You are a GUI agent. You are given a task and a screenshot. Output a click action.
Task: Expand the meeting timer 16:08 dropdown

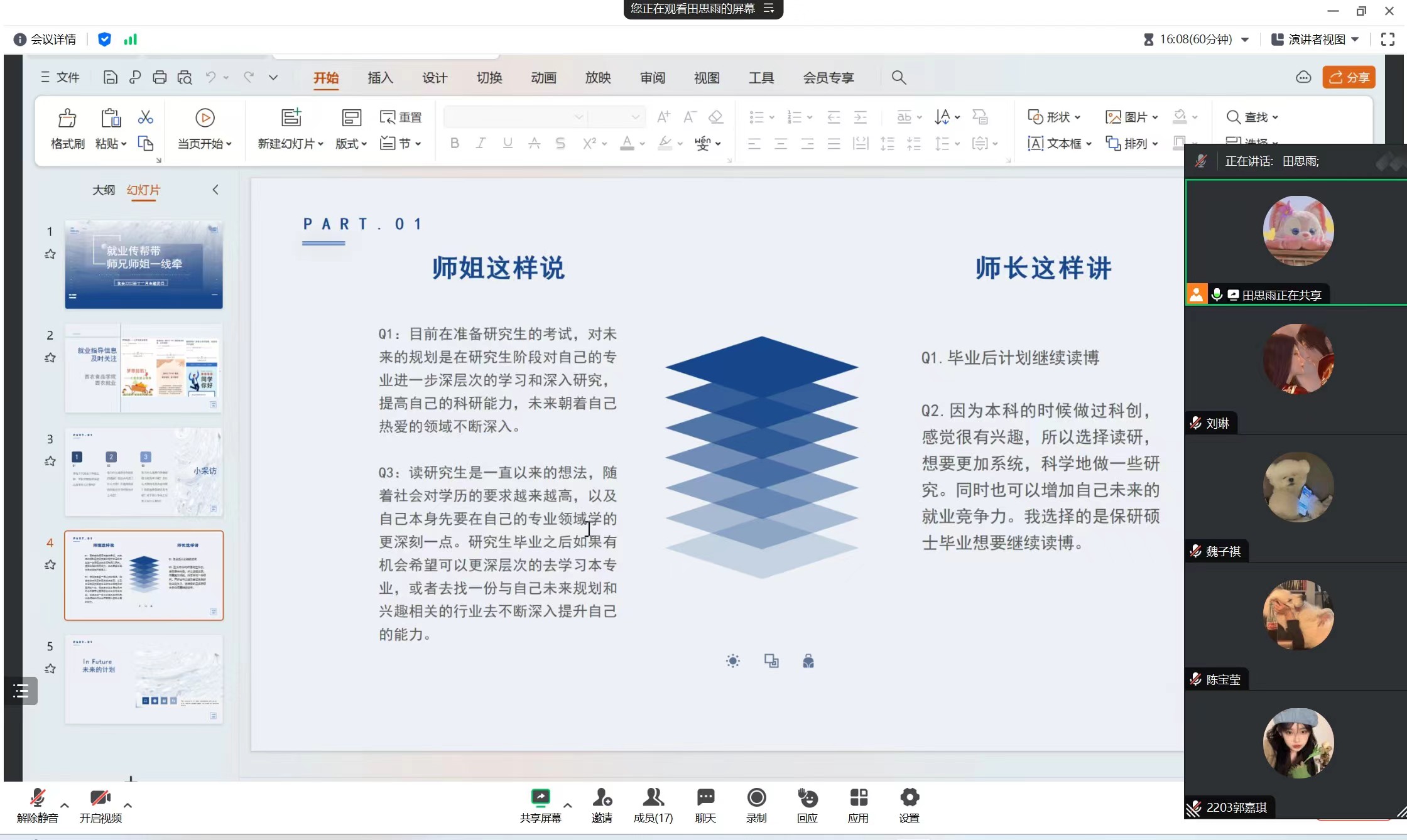coord(1244,40)
